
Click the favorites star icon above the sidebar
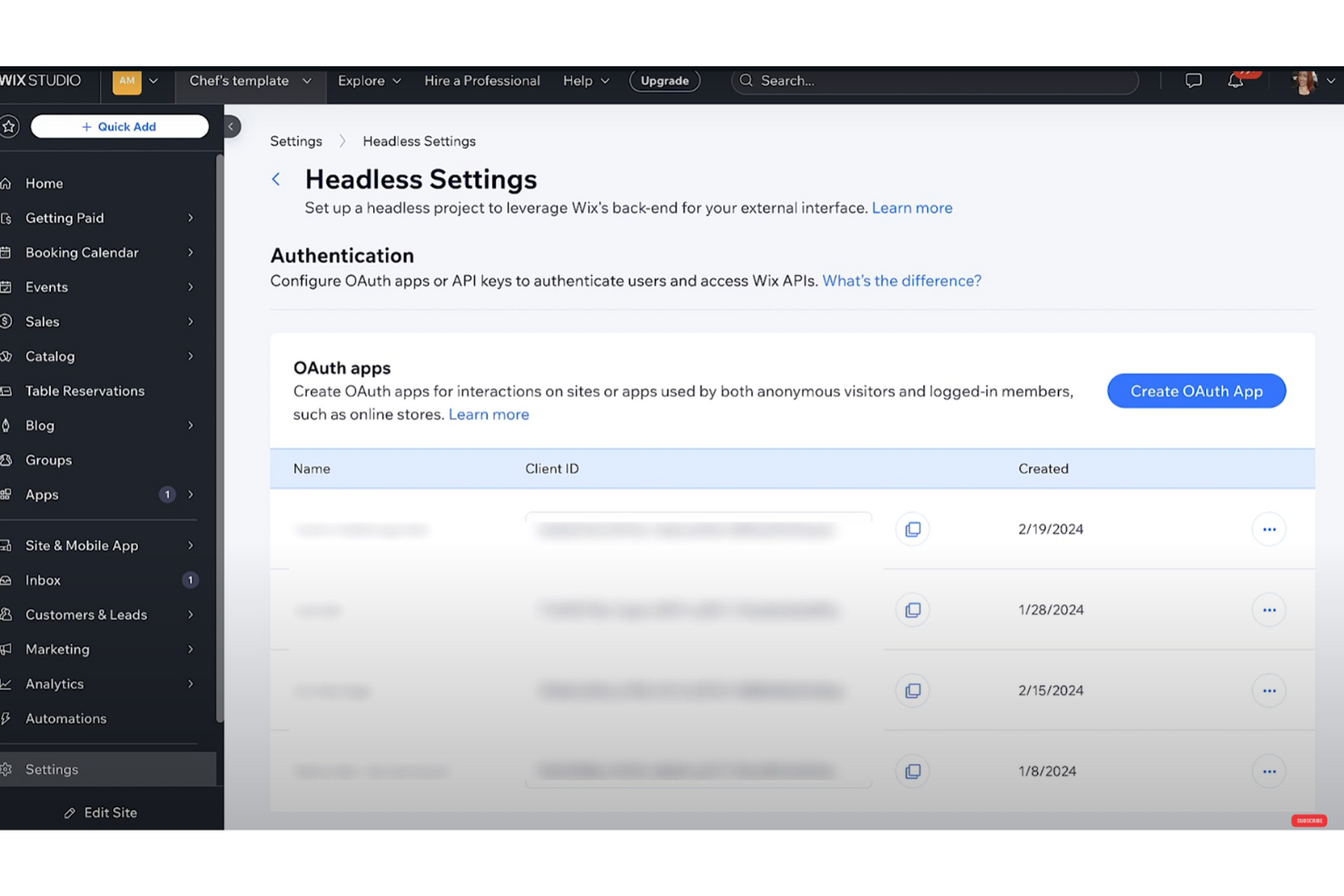tap(11, 126)
